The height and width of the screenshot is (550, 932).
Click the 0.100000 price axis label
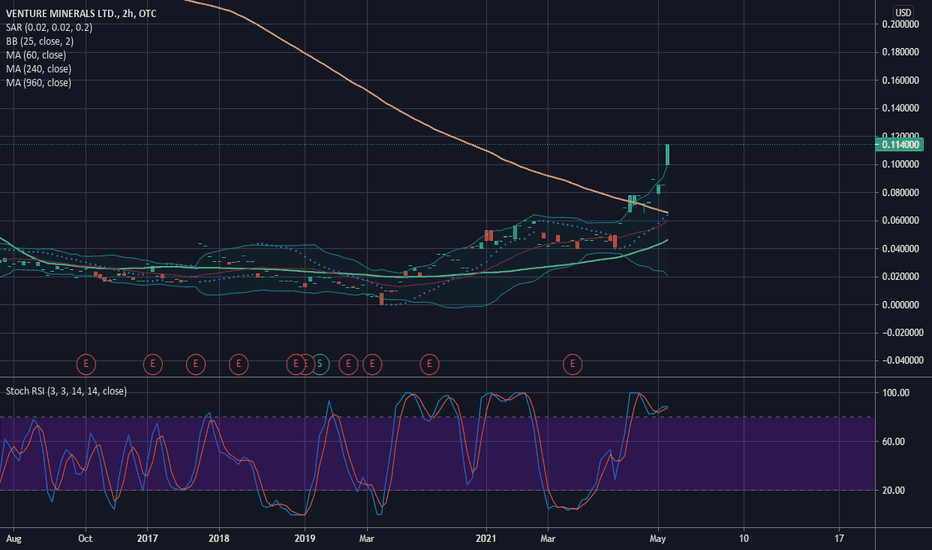pos(900,164)
